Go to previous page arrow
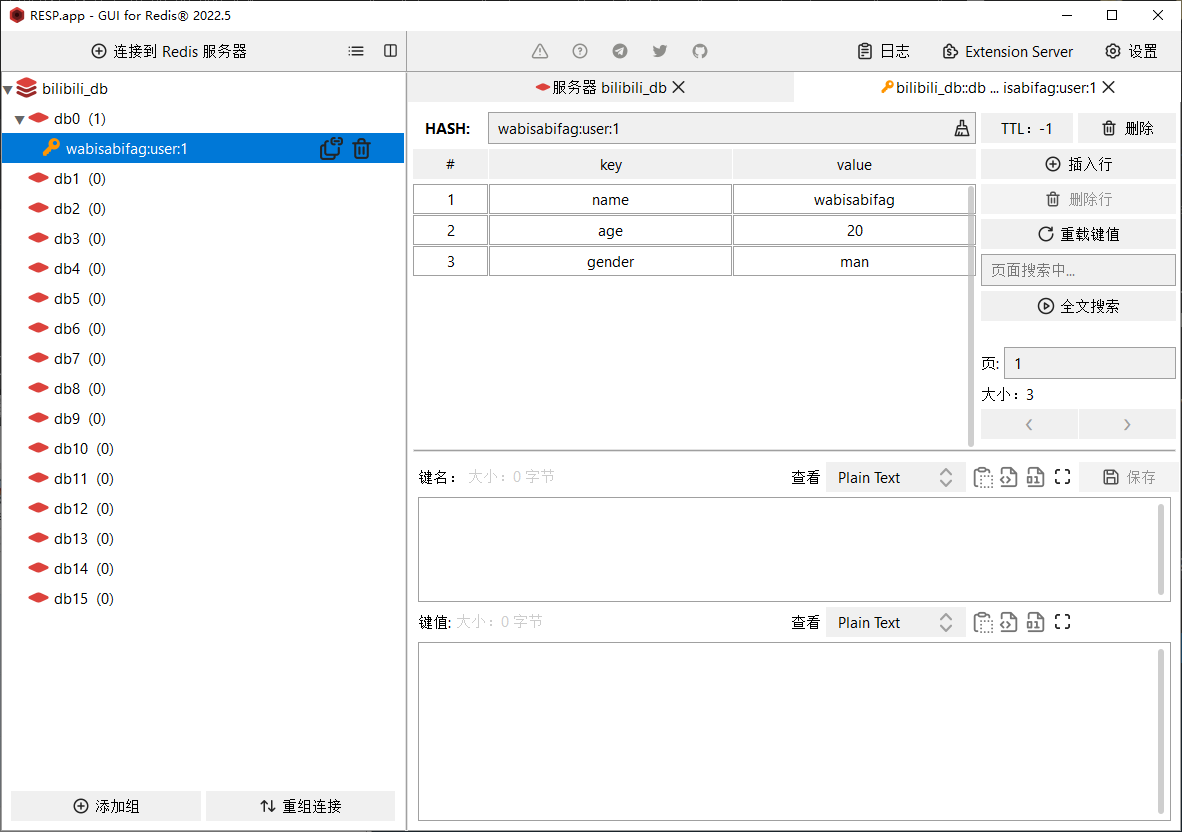Image resolution: width=1182 pixels, height=832 pixels. point(1029,424)
